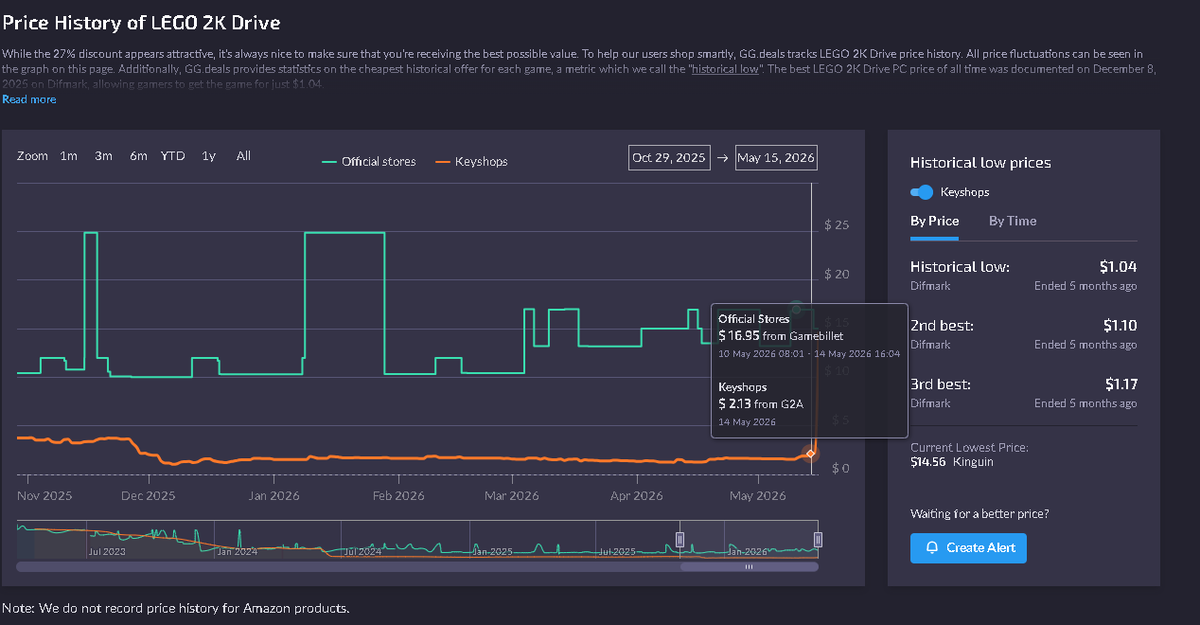Click the $16.95 from Gamebillet tooltip text
Viewport: 1200px width, 625px height.
(781, 336)
